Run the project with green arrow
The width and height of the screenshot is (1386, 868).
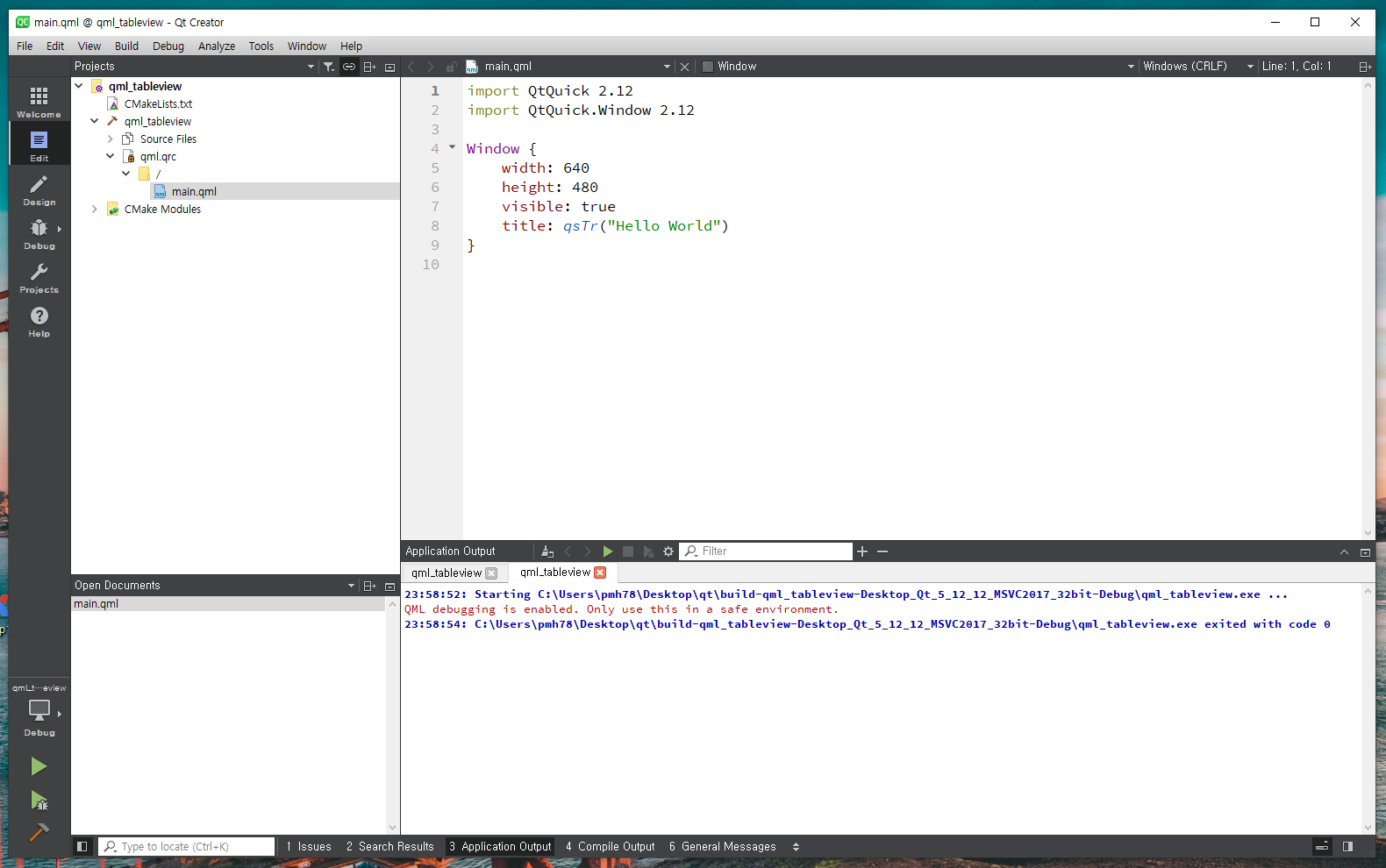[x=39, y=766]
